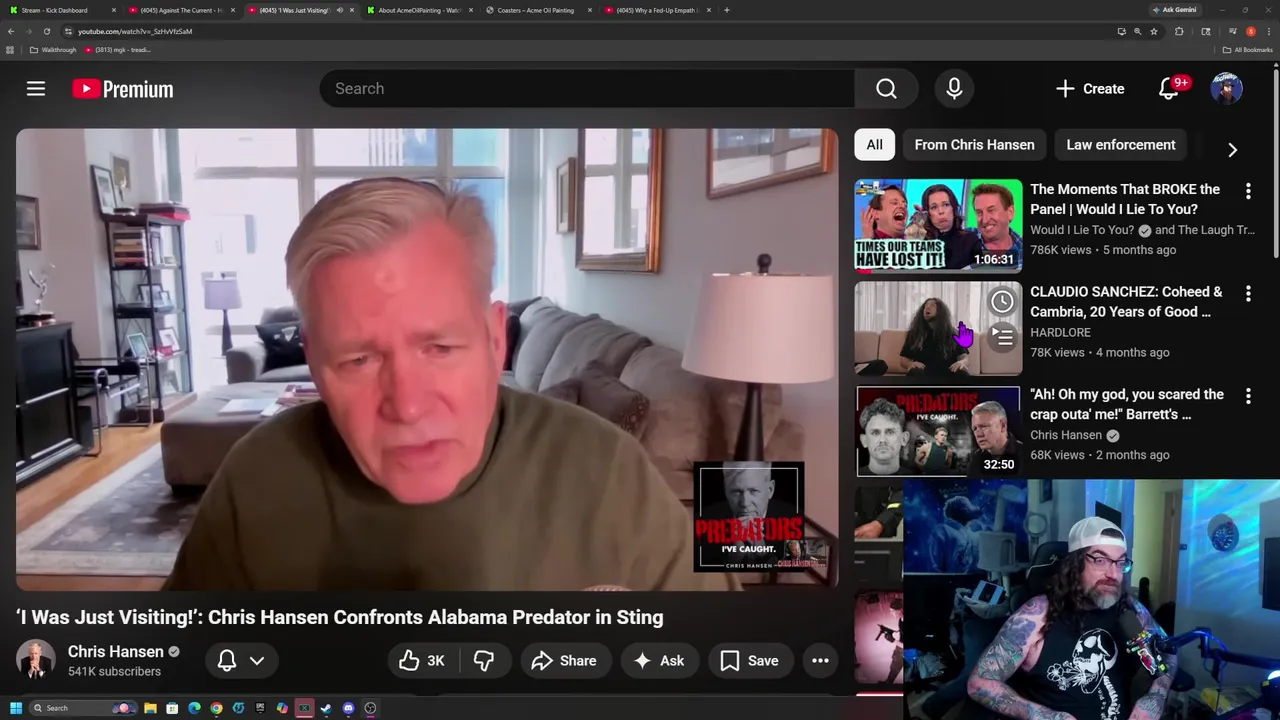Open options for The Moments That BROKE video
1280x720 pixels.
(1248, 190)
